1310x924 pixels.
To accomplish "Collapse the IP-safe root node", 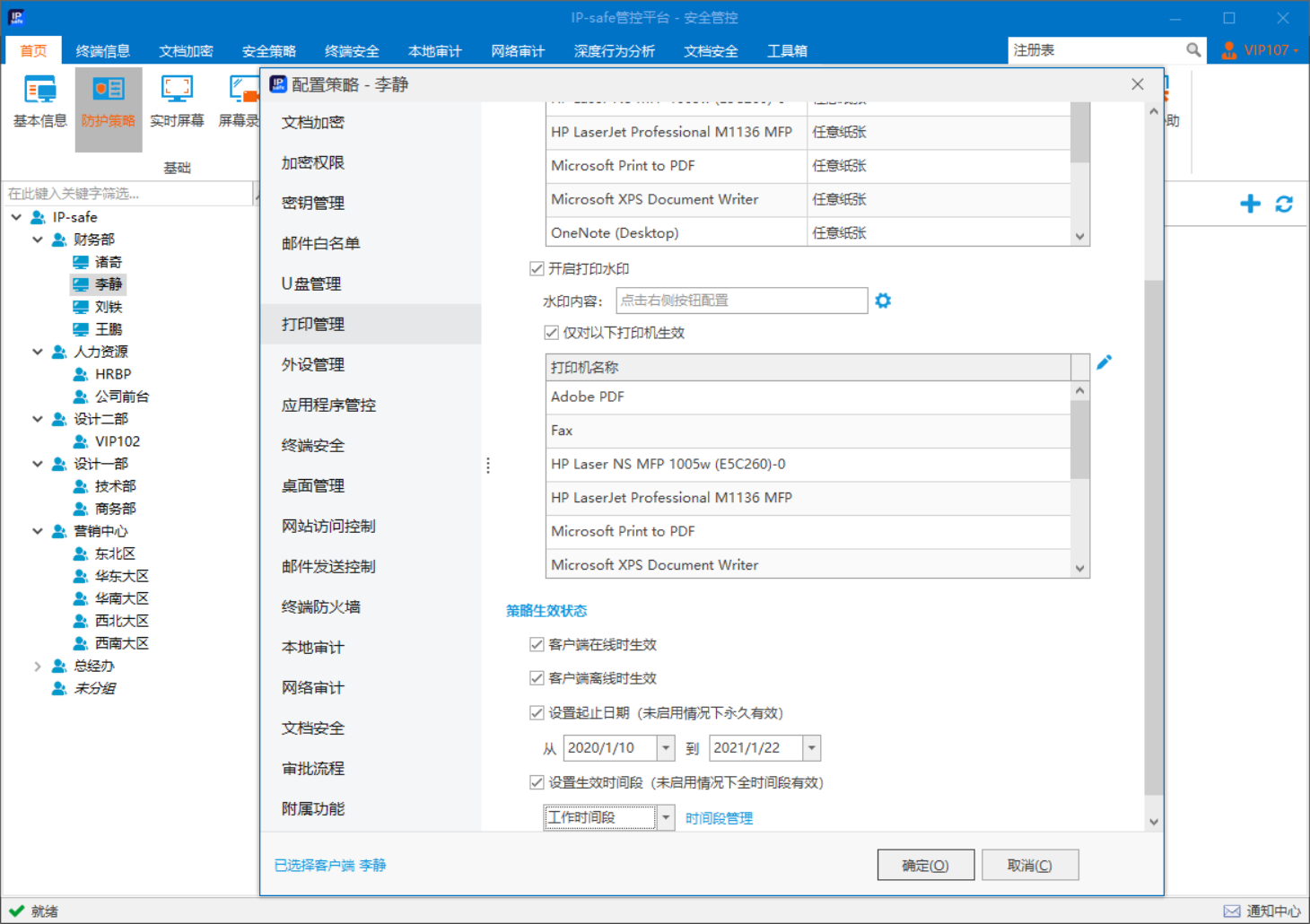I will tap(16, 217).
